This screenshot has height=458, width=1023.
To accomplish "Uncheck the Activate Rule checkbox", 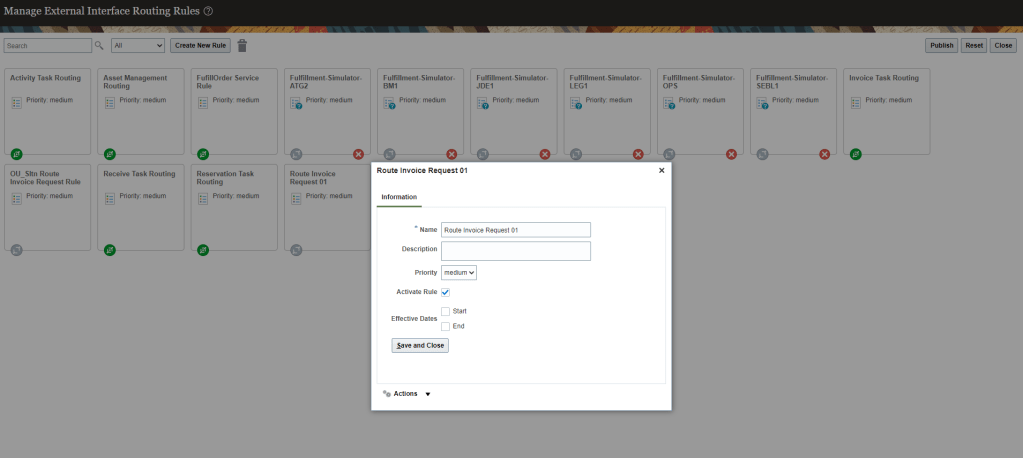I will point(445,292).
